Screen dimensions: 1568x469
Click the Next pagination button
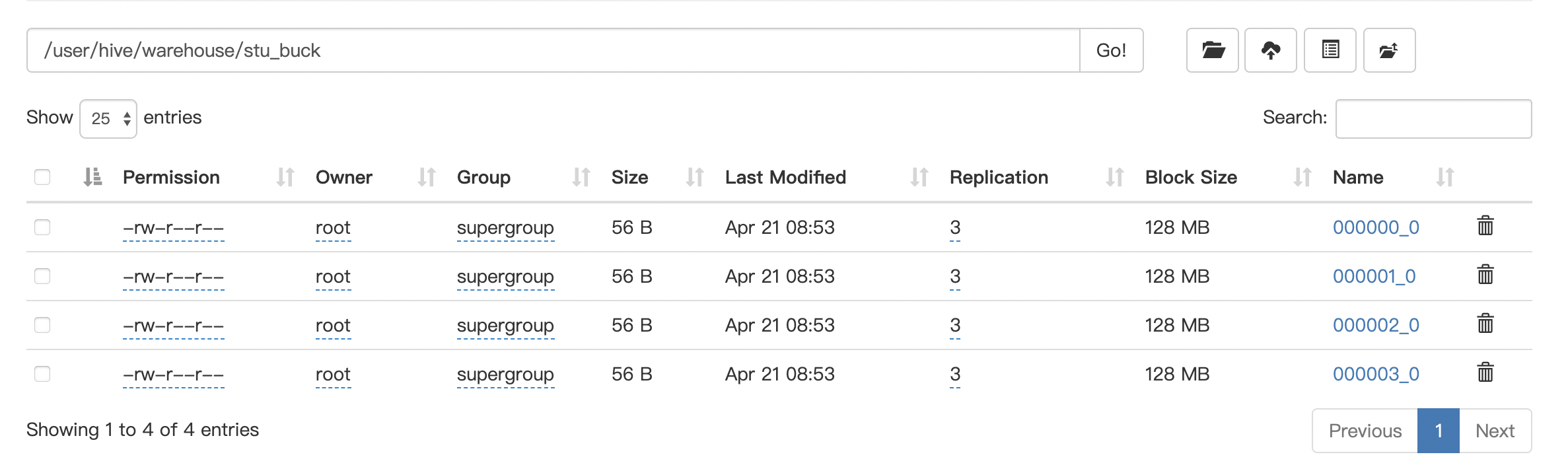pos(1495,431)
